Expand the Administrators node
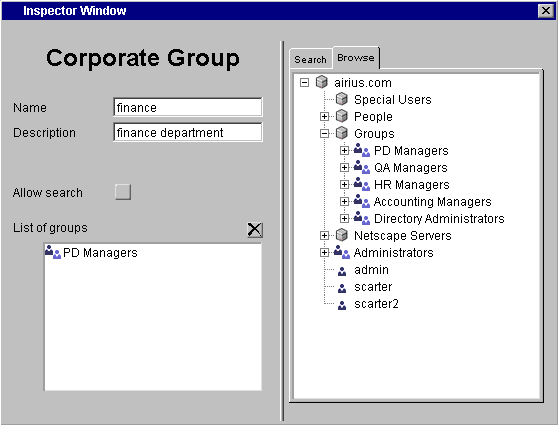 point(324,252)
